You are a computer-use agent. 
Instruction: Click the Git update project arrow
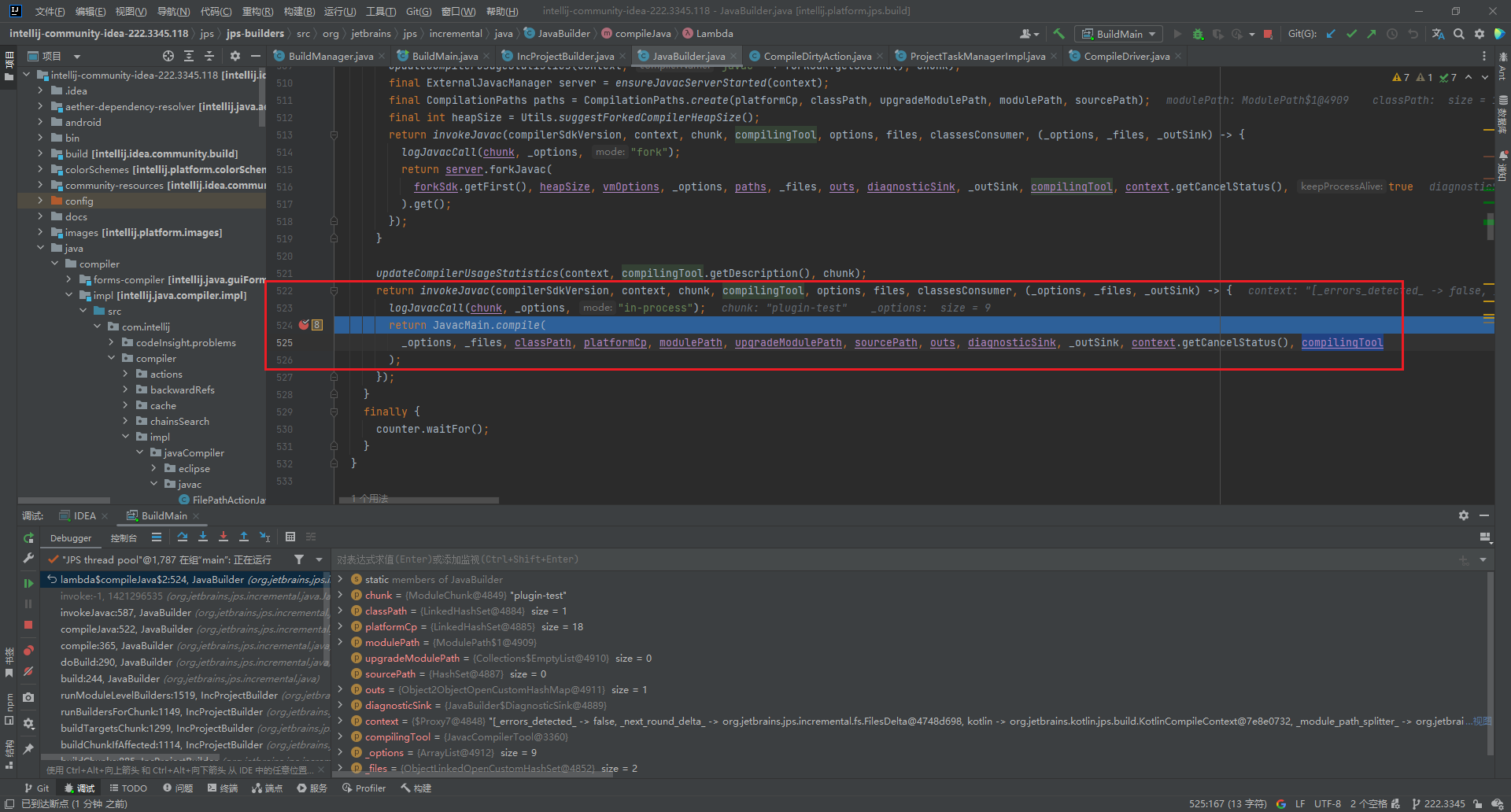click(x=1331, y=34)
